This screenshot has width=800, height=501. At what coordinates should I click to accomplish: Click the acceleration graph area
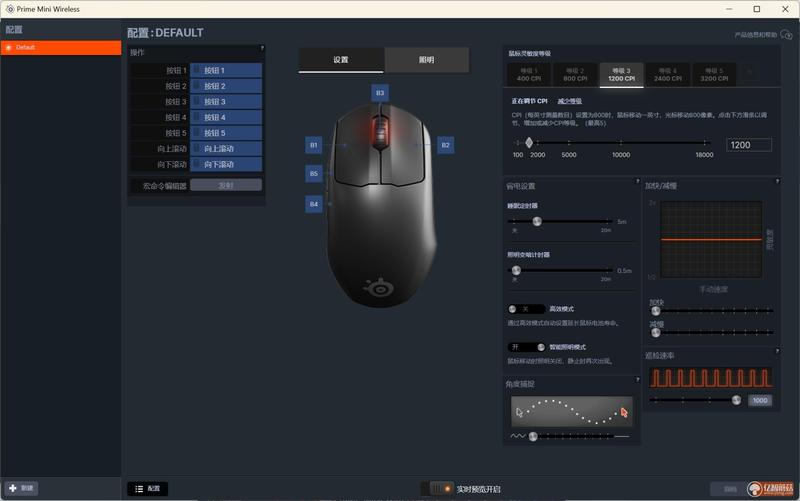711,239
